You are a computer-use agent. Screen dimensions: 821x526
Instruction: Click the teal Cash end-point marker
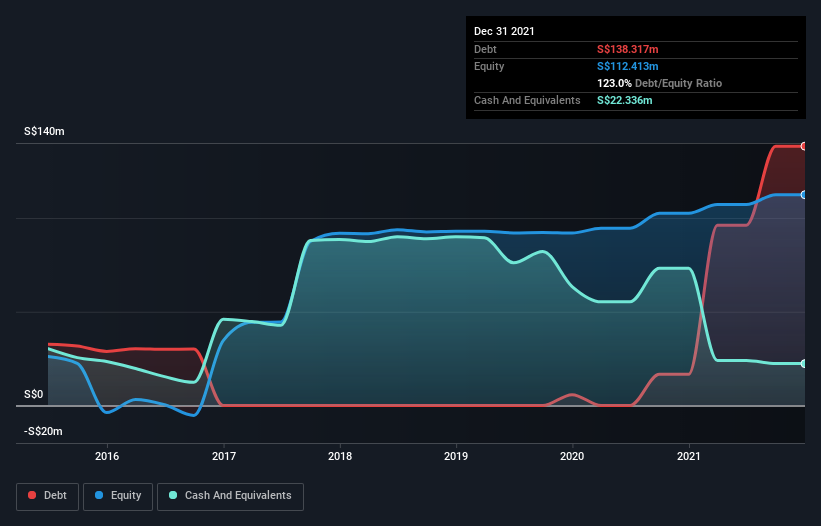(x=804, y=363)
